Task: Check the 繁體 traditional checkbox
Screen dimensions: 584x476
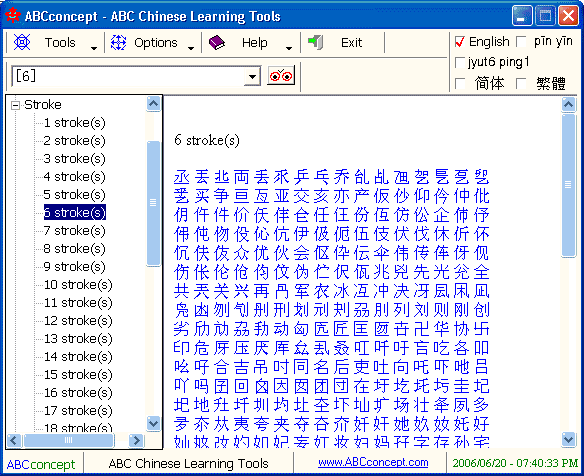Action: [521, 83]
